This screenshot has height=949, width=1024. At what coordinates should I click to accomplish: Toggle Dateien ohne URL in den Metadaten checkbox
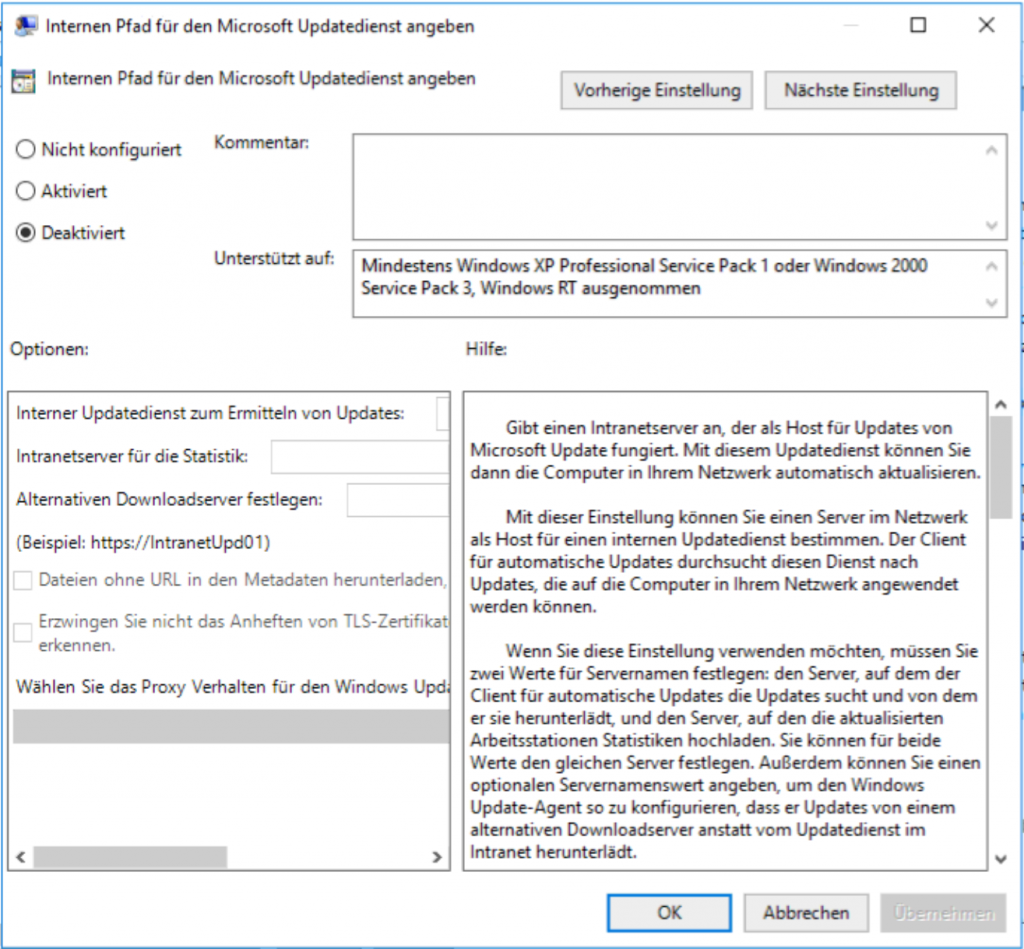click(23, 580)
